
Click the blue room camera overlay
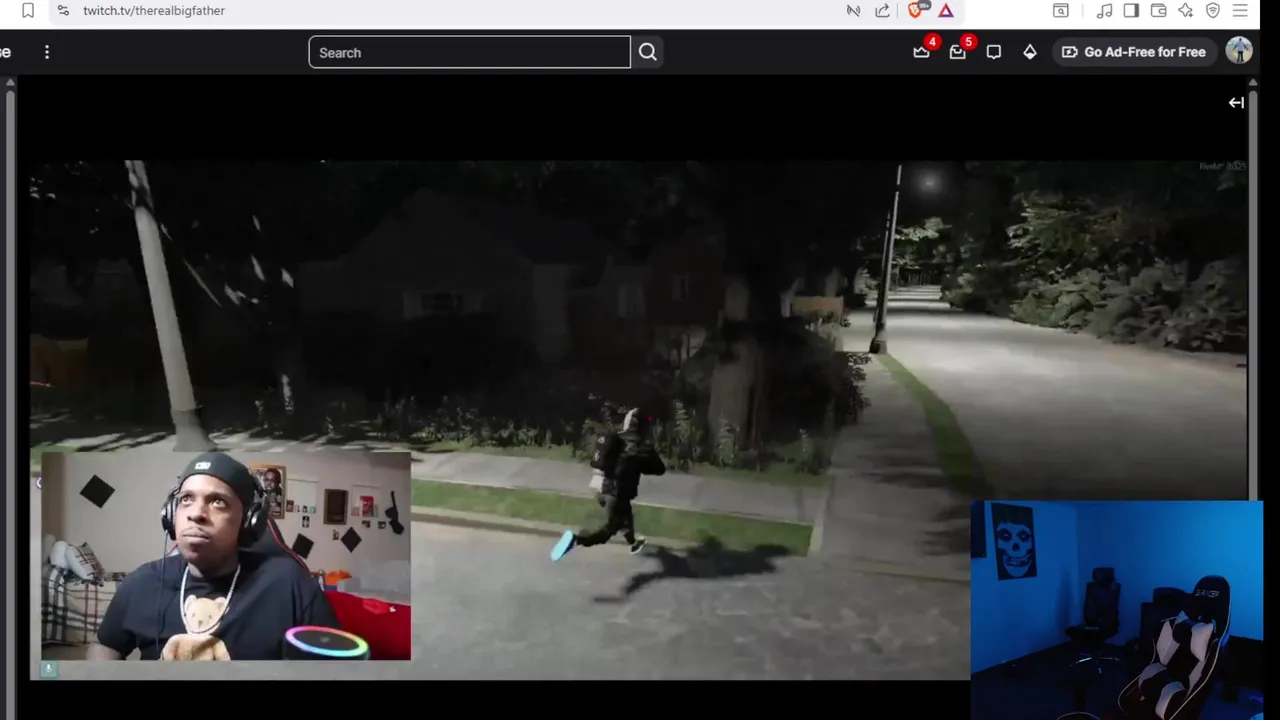pyautogui.click(x=1117, y=610)
